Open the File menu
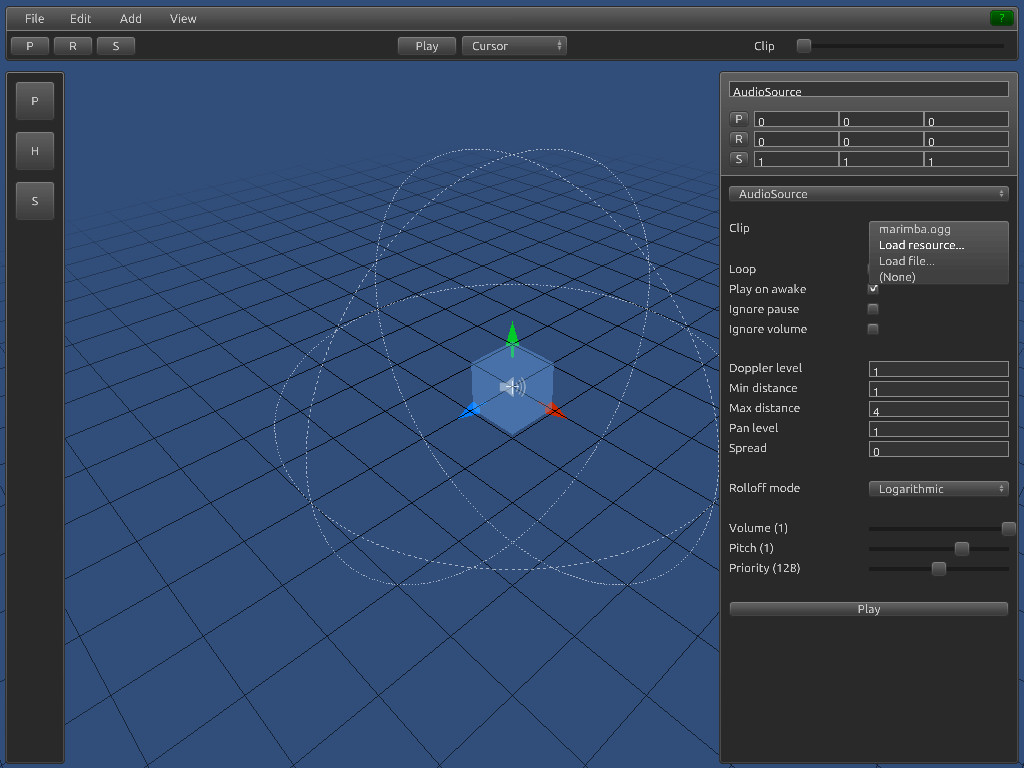The width and height of the screenshot is (1024, 768). click(x=35, y=19)
